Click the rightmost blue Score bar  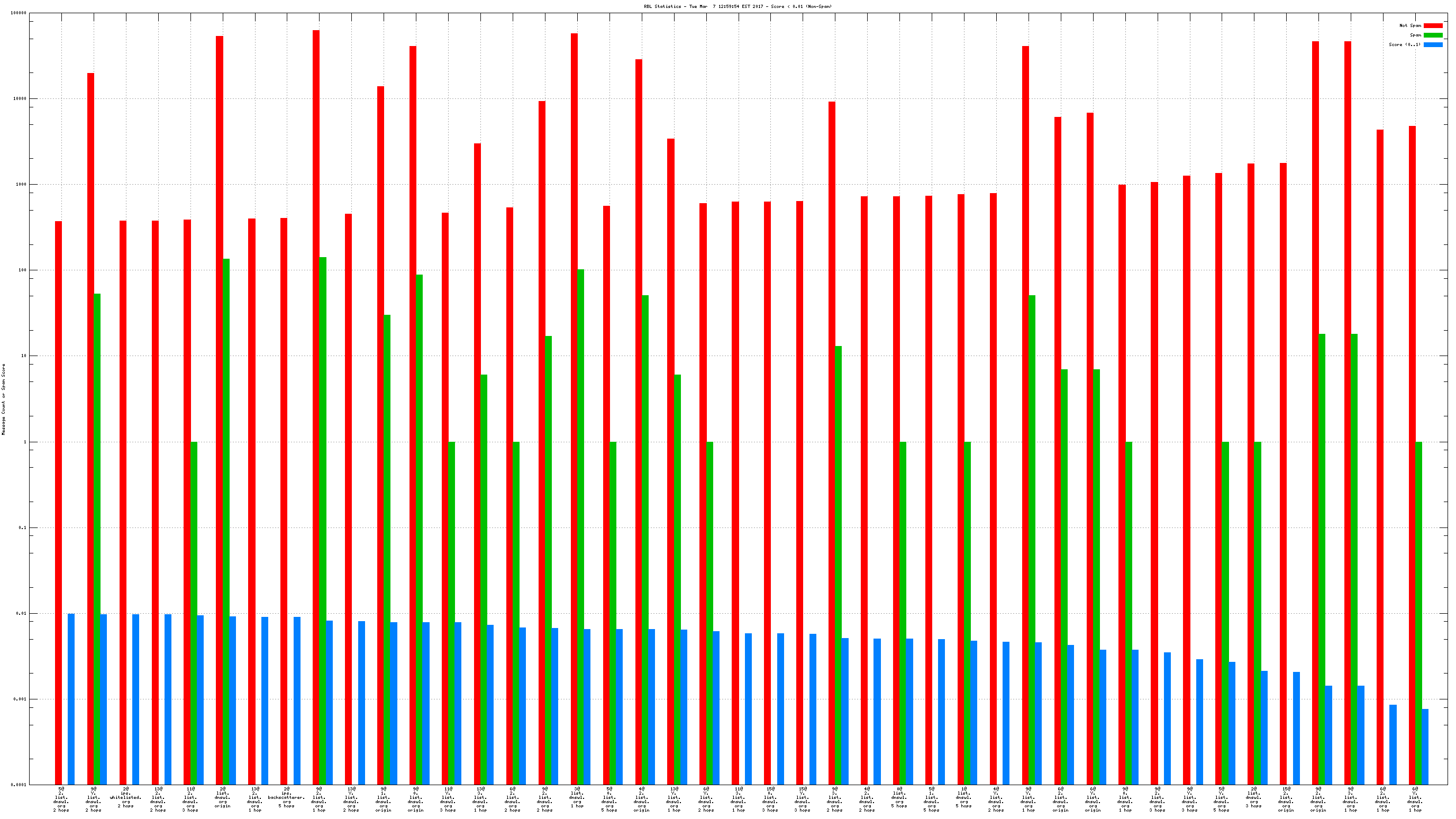coord(1425,746)
